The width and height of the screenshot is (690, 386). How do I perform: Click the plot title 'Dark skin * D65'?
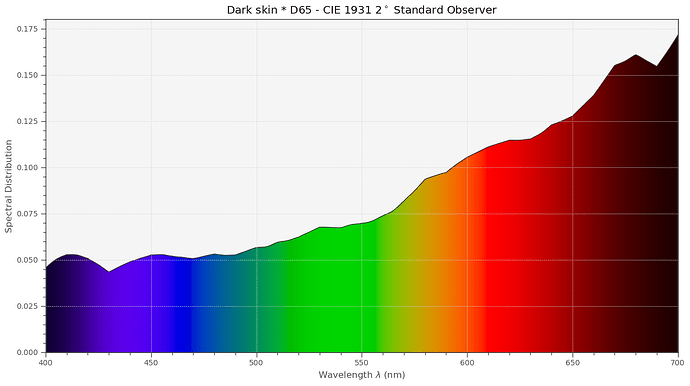270,10
